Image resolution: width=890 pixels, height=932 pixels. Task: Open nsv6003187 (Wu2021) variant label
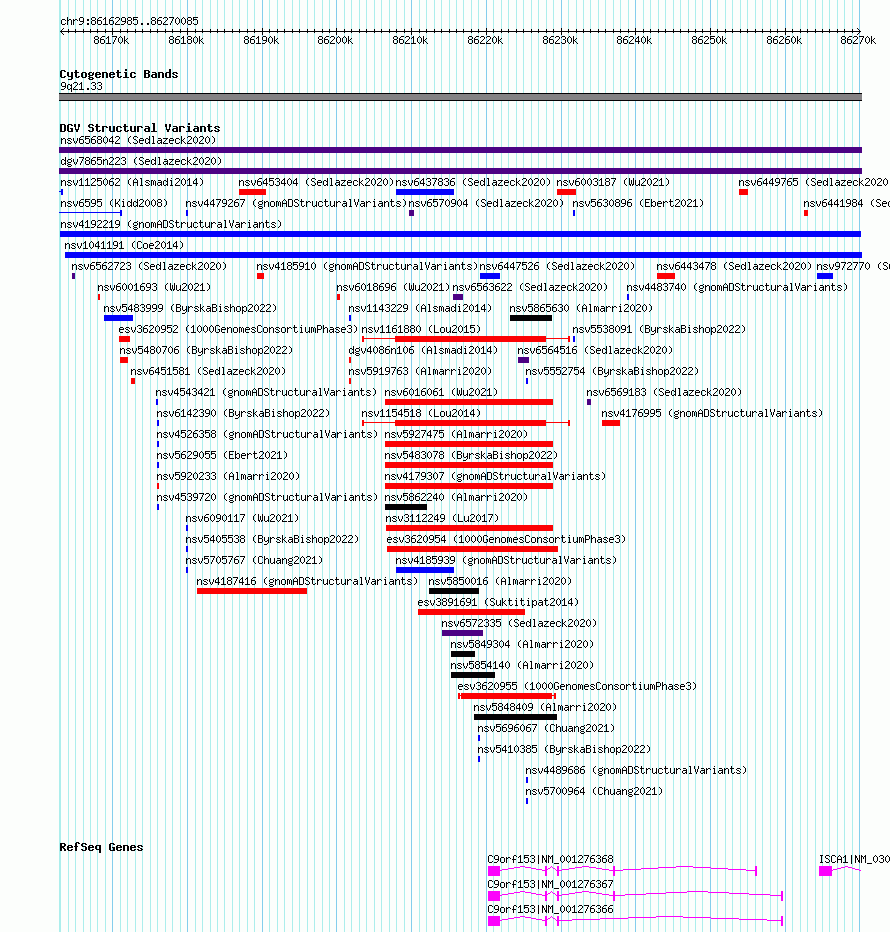(613, 182)
